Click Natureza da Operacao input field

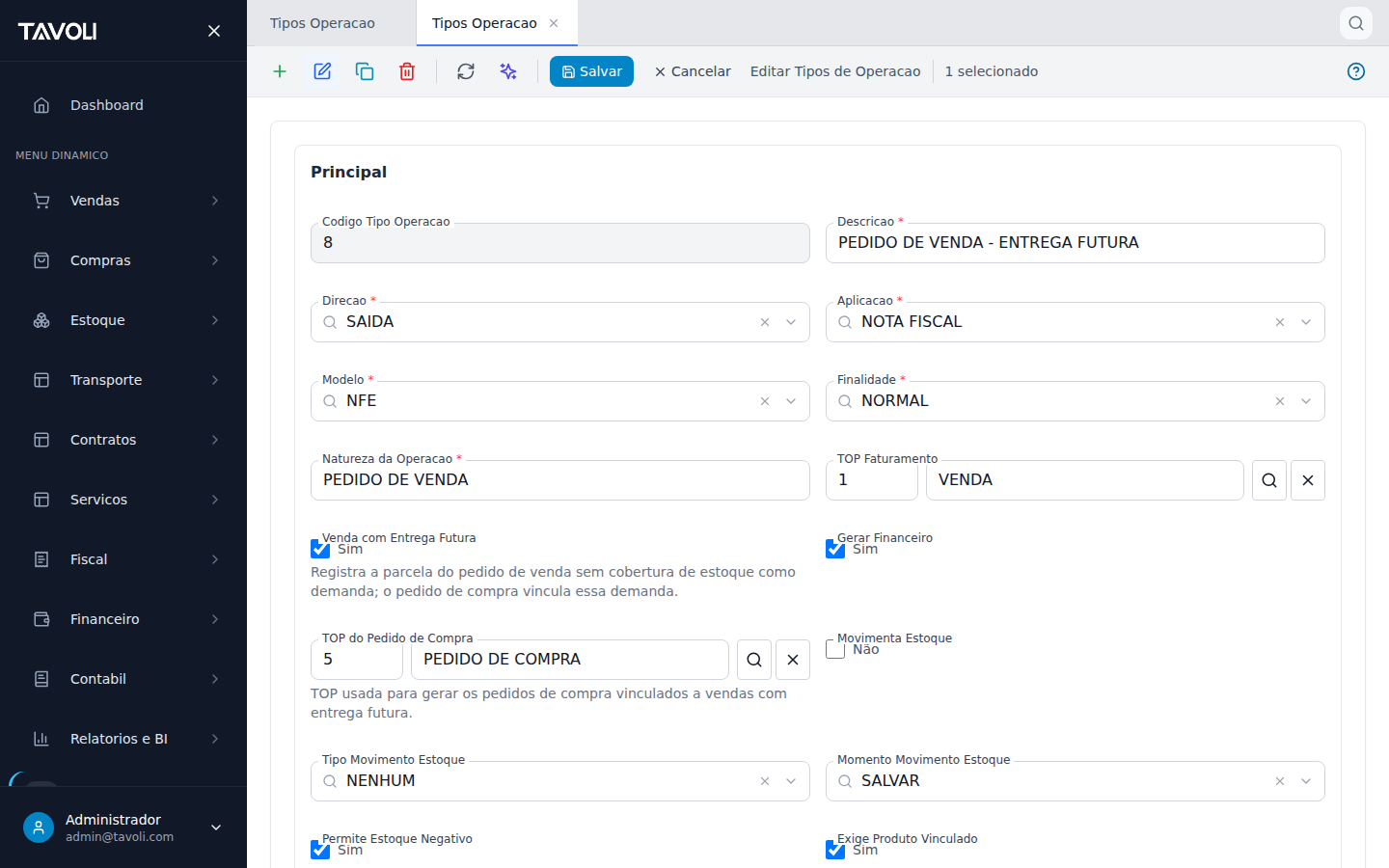(560, 480)
